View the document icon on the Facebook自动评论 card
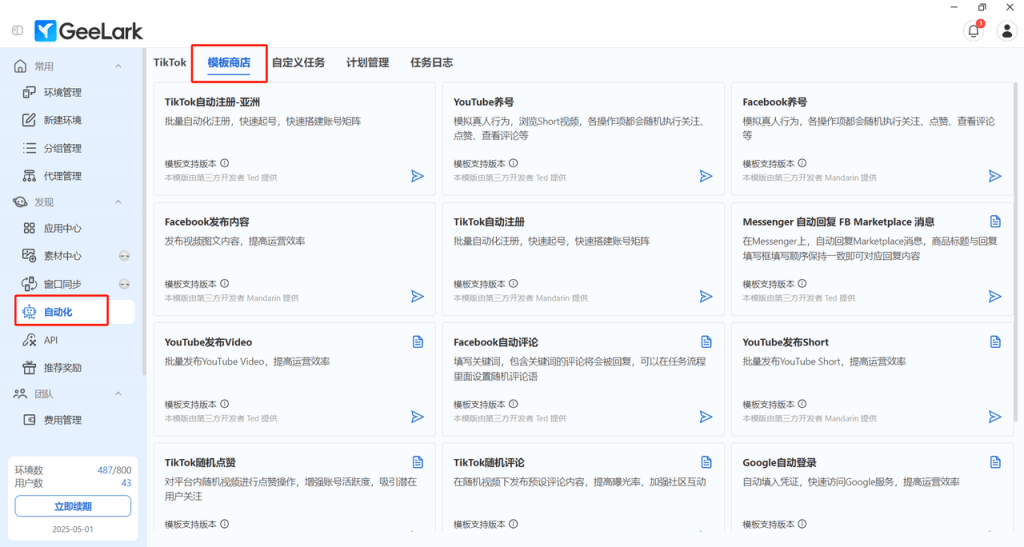 [706, 342]
